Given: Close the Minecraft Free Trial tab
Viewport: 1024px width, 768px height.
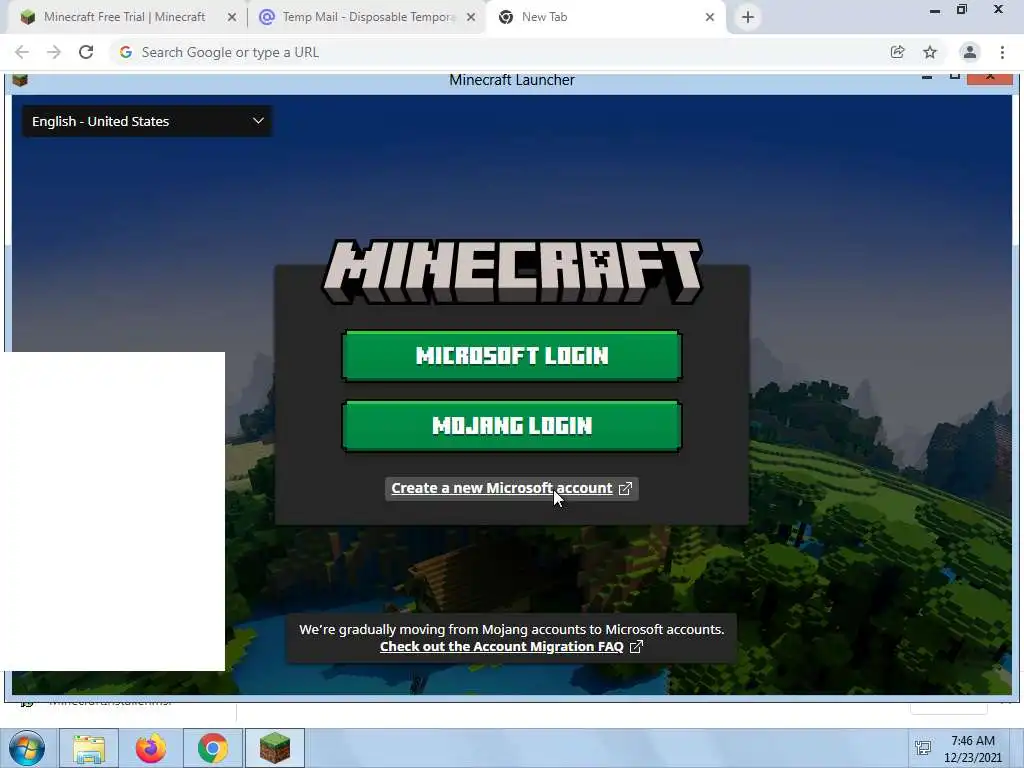Looking at the screenshot, I should pyautogui.click(x=232, y=18).
